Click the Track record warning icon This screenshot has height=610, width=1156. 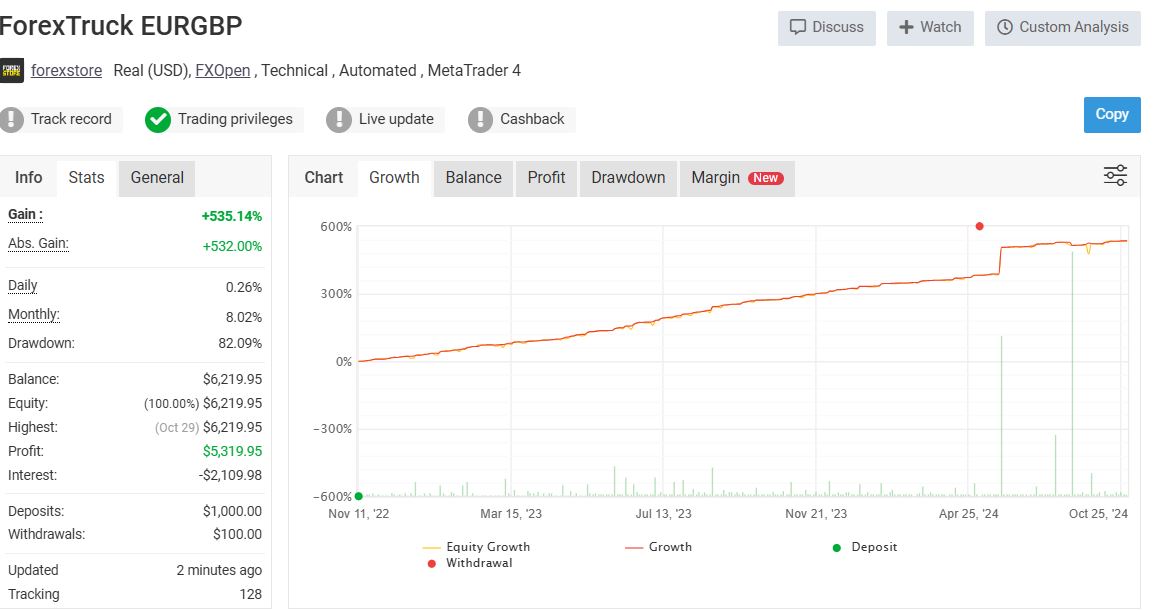[12, 120]
